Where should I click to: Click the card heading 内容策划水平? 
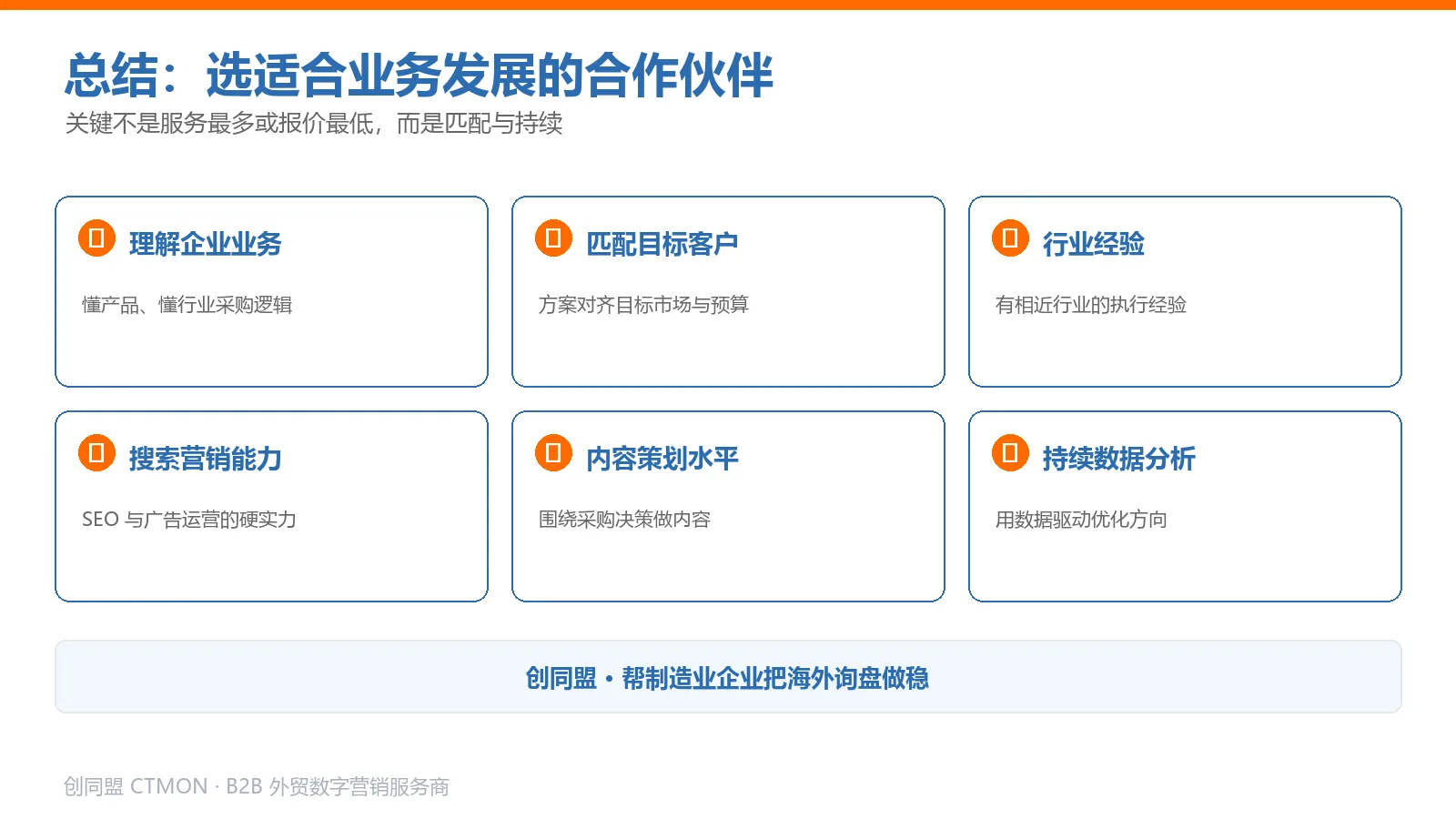662,459
